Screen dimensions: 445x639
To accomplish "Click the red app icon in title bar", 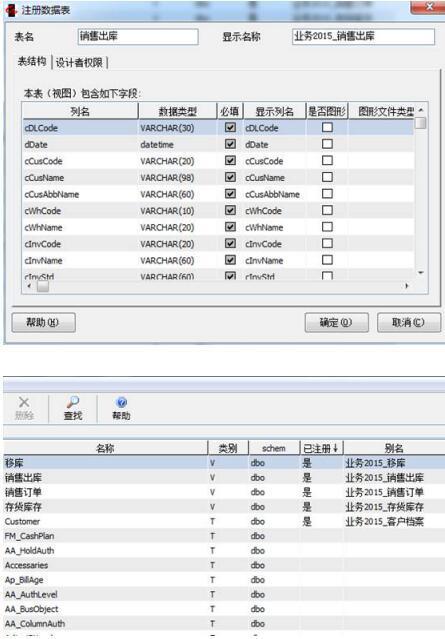I will click(12, 10).
